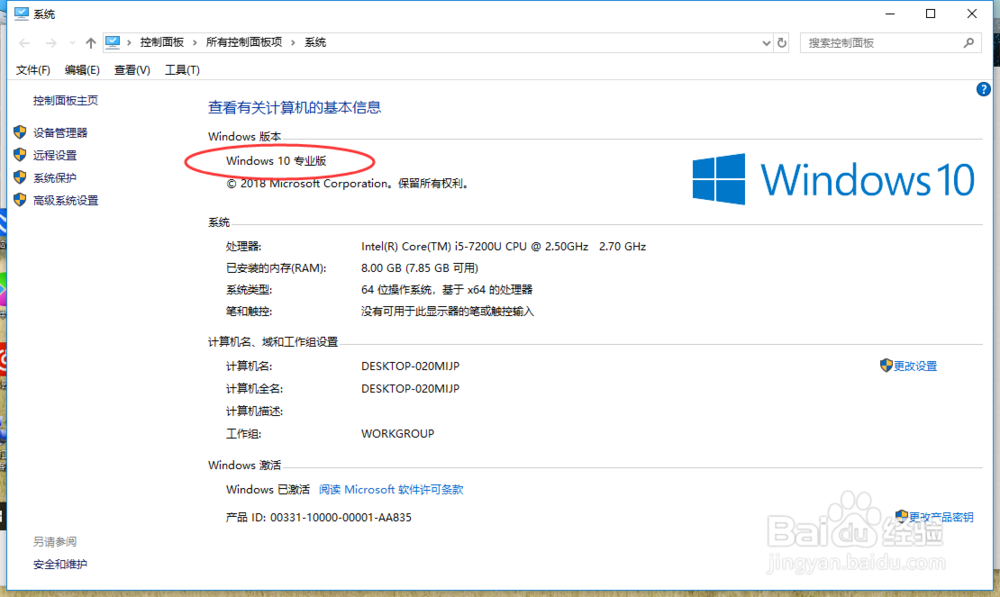Click full name DESKTOP-020MIJP next to 计算机全名
This screenshot has height=597, width=1000.
tap(410, 388)
